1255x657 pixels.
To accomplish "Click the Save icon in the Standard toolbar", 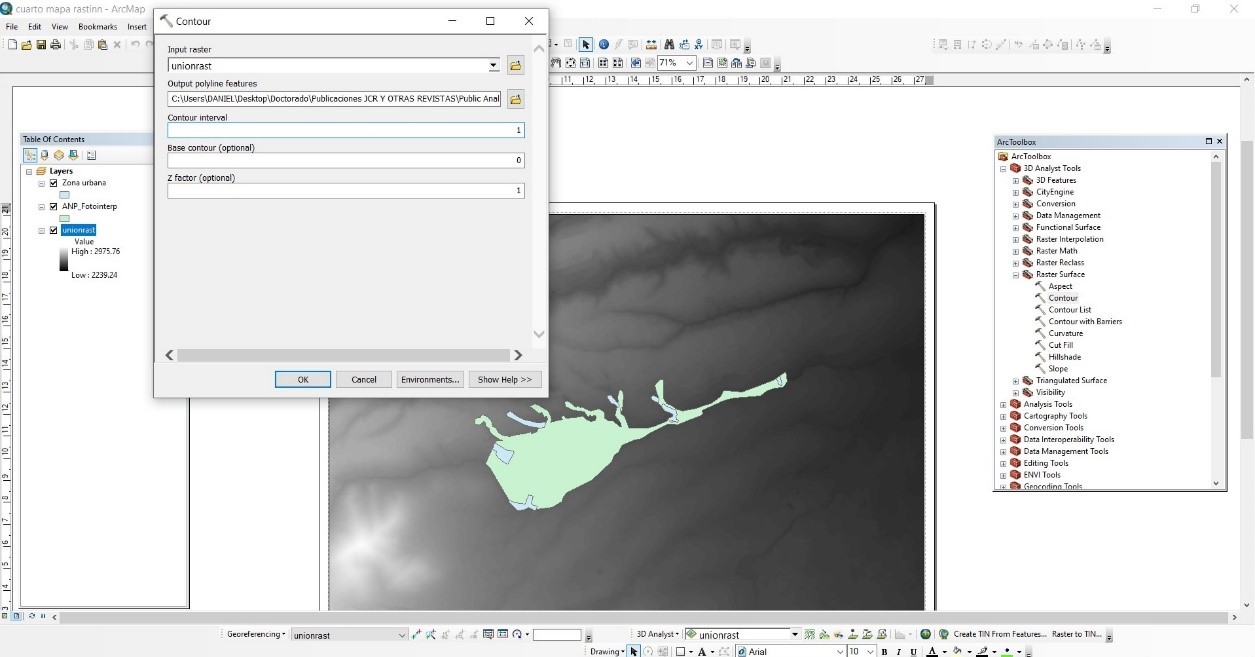I will tap(41, 45).
